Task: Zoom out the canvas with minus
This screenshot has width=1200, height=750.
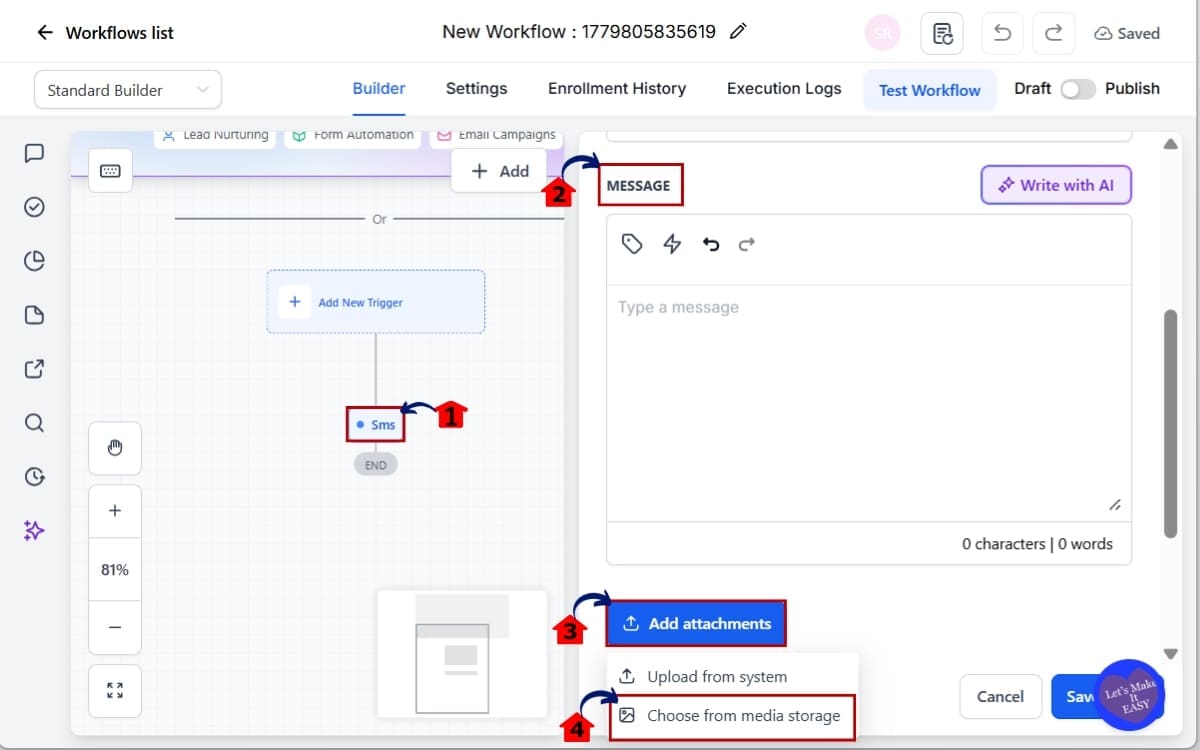Action: [115, 628]
